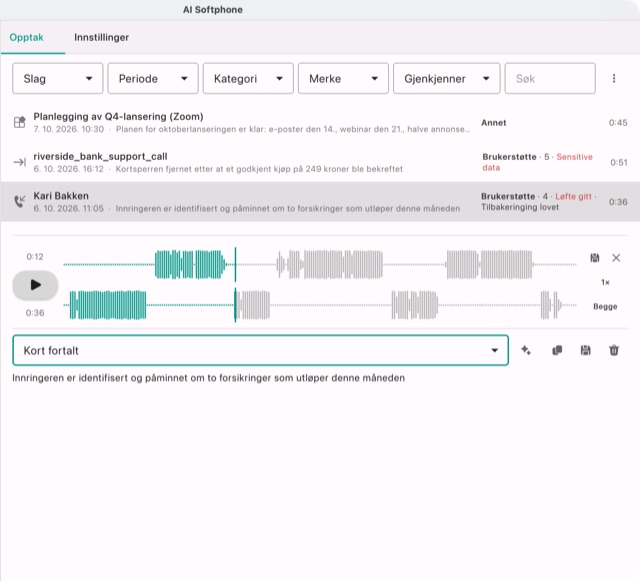Click the playhead marker on the waveform

(235, 285)
